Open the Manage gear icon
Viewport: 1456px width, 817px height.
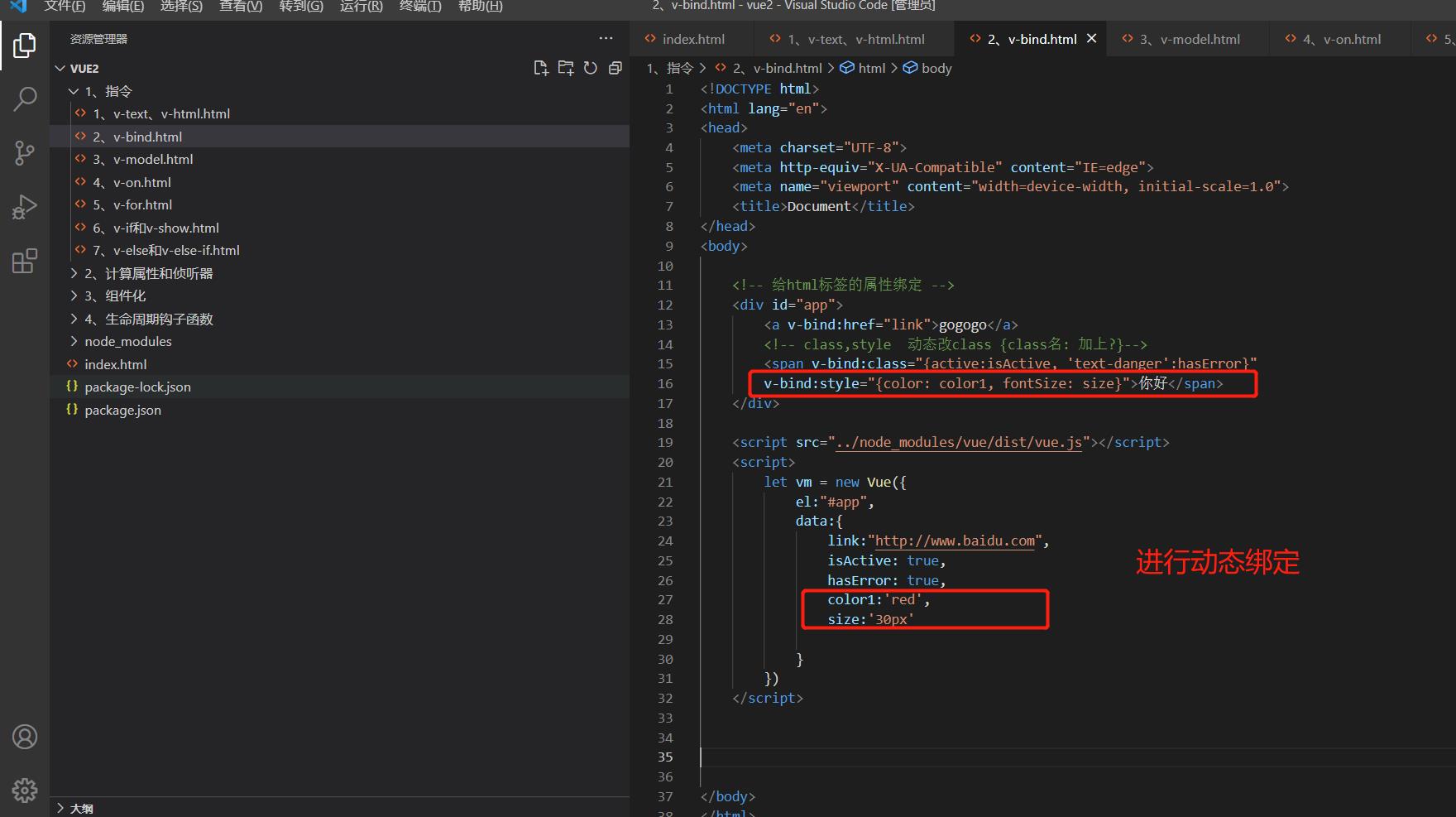click(x=25, y=791)
